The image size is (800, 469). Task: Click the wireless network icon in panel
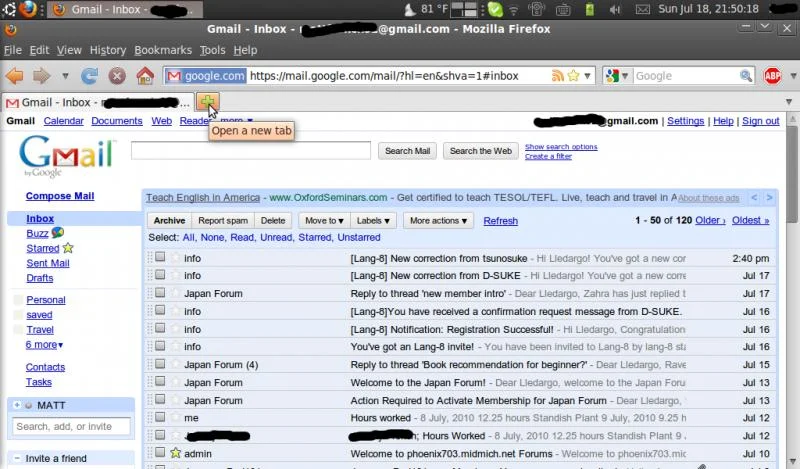point(514,9)
